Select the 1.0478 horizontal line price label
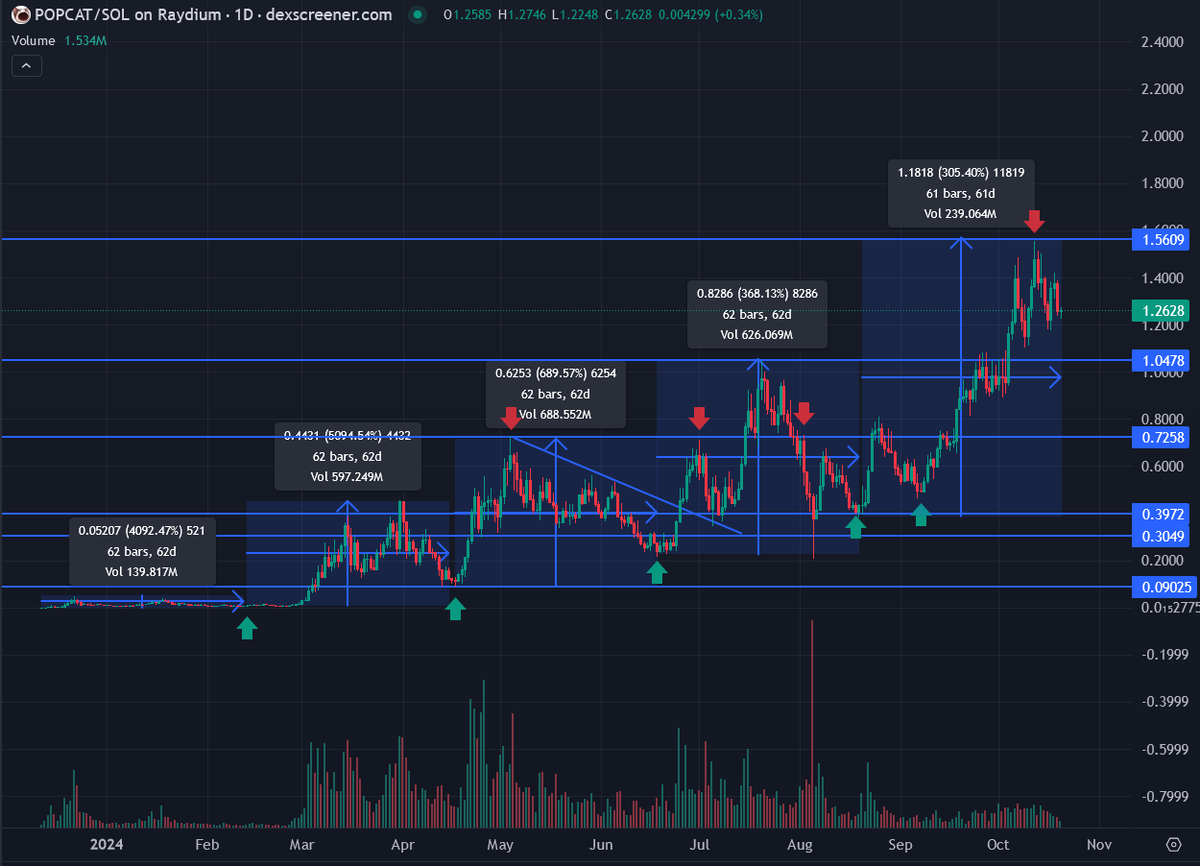The height and width of the screenshot is (866, 1200). pyautogui.click(x=1160, y=359)
